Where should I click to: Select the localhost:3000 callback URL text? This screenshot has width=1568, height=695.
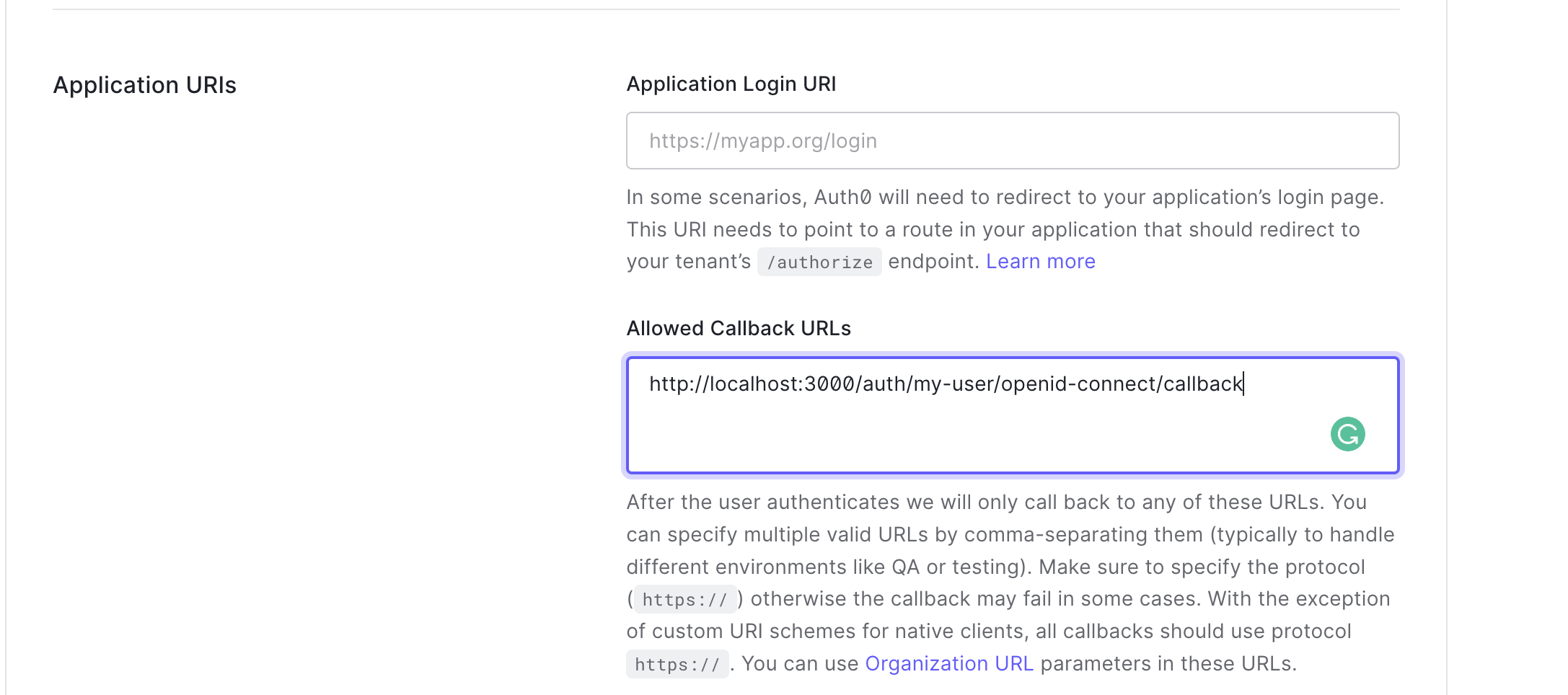click(x=945, y=384)
